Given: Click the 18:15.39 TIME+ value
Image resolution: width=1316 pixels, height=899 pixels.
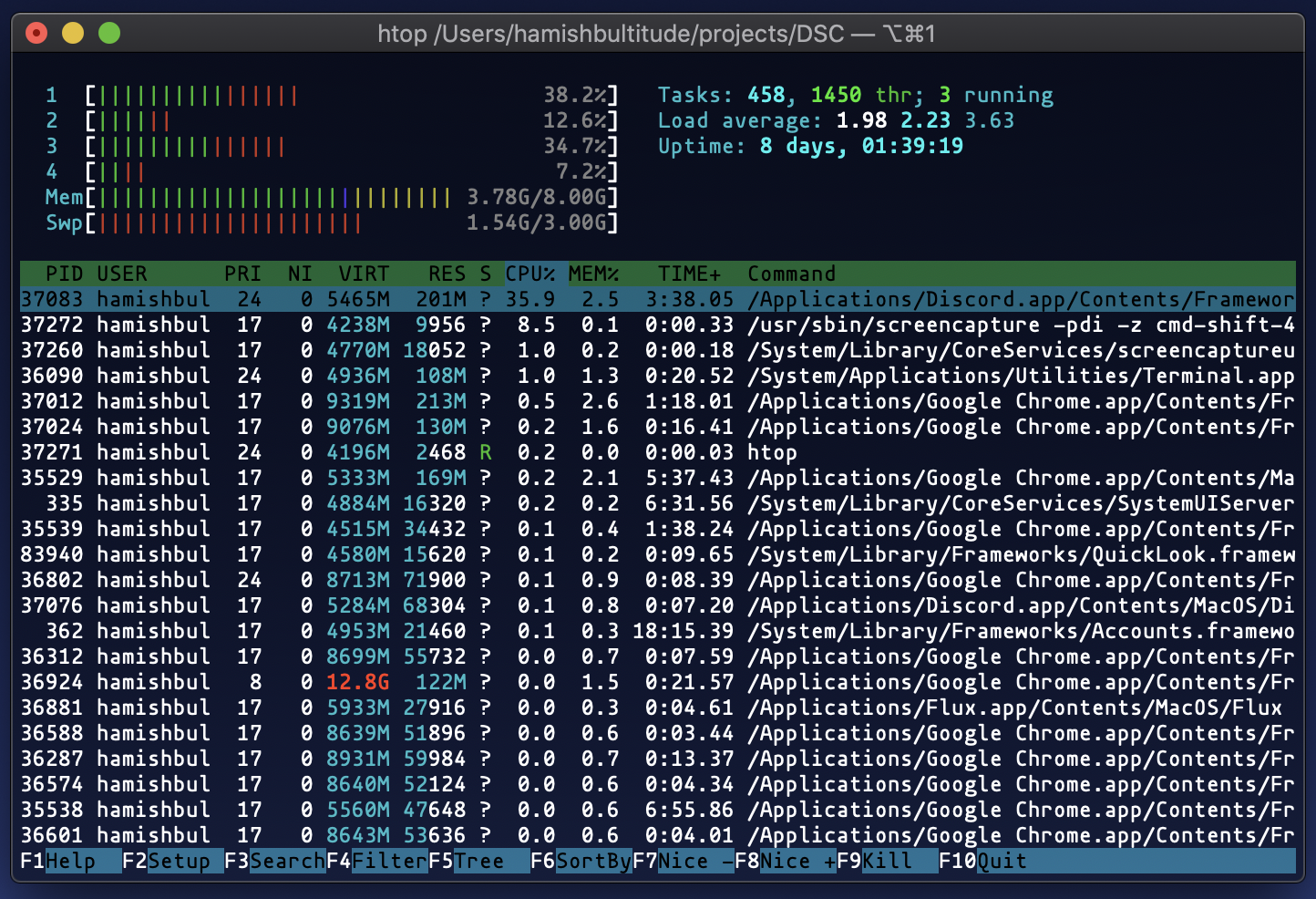Looking at the screenshot, I should pos(683,631).
